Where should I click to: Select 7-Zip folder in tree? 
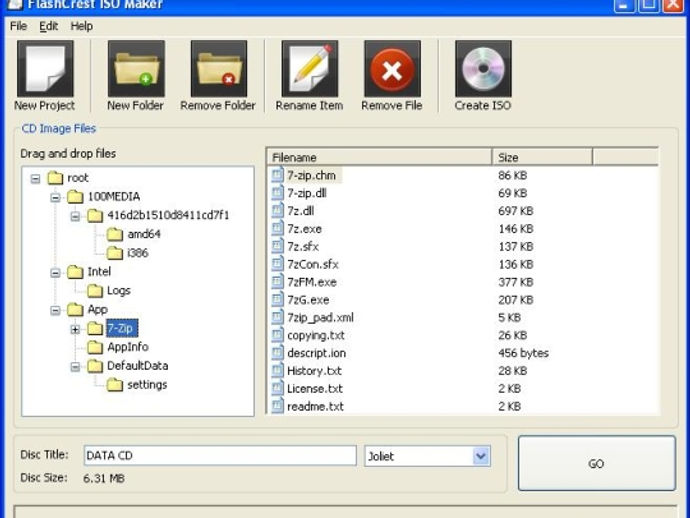tap(122, 328)
